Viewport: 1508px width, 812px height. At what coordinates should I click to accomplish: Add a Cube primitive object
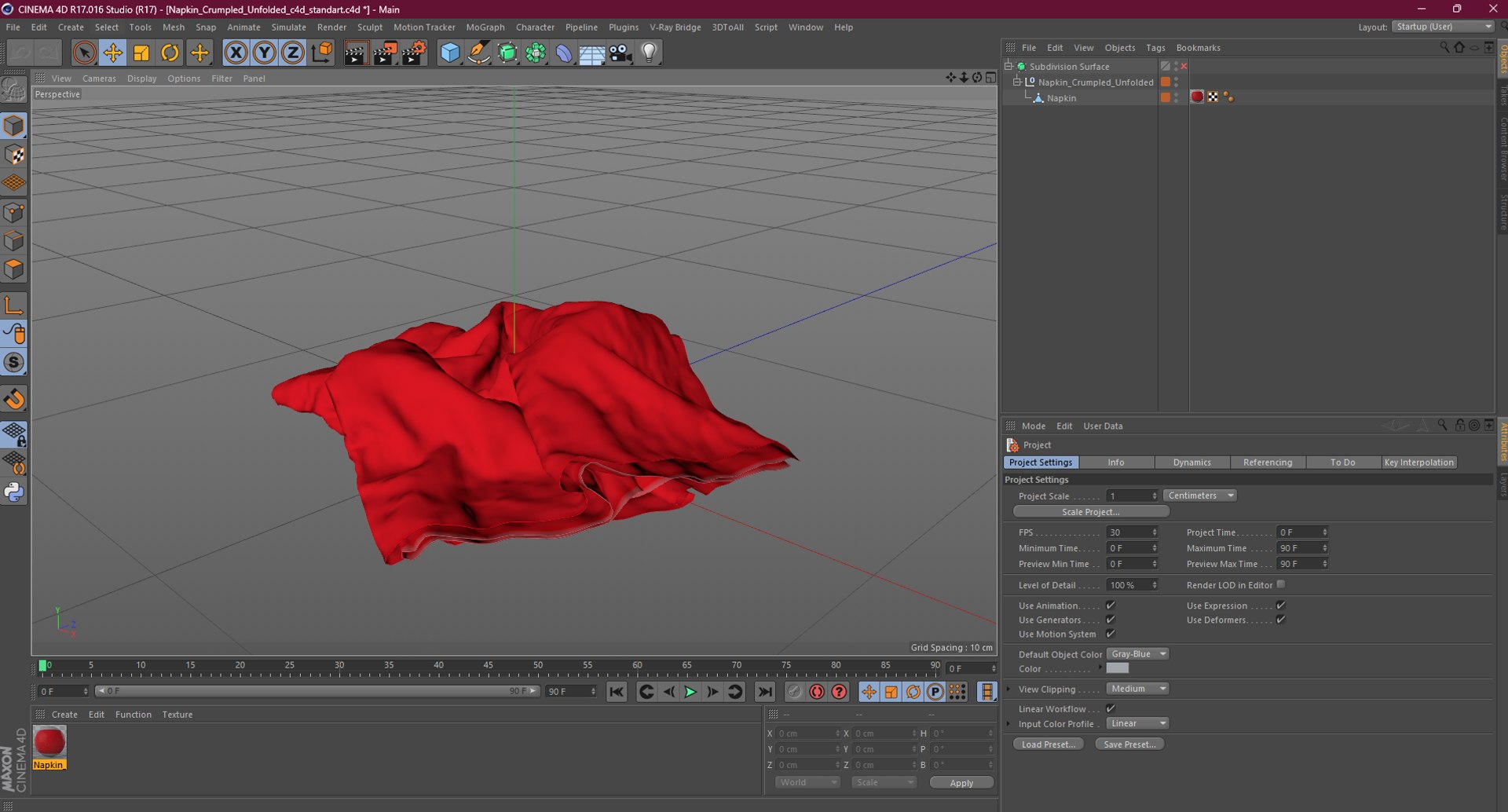coord(450,53)
